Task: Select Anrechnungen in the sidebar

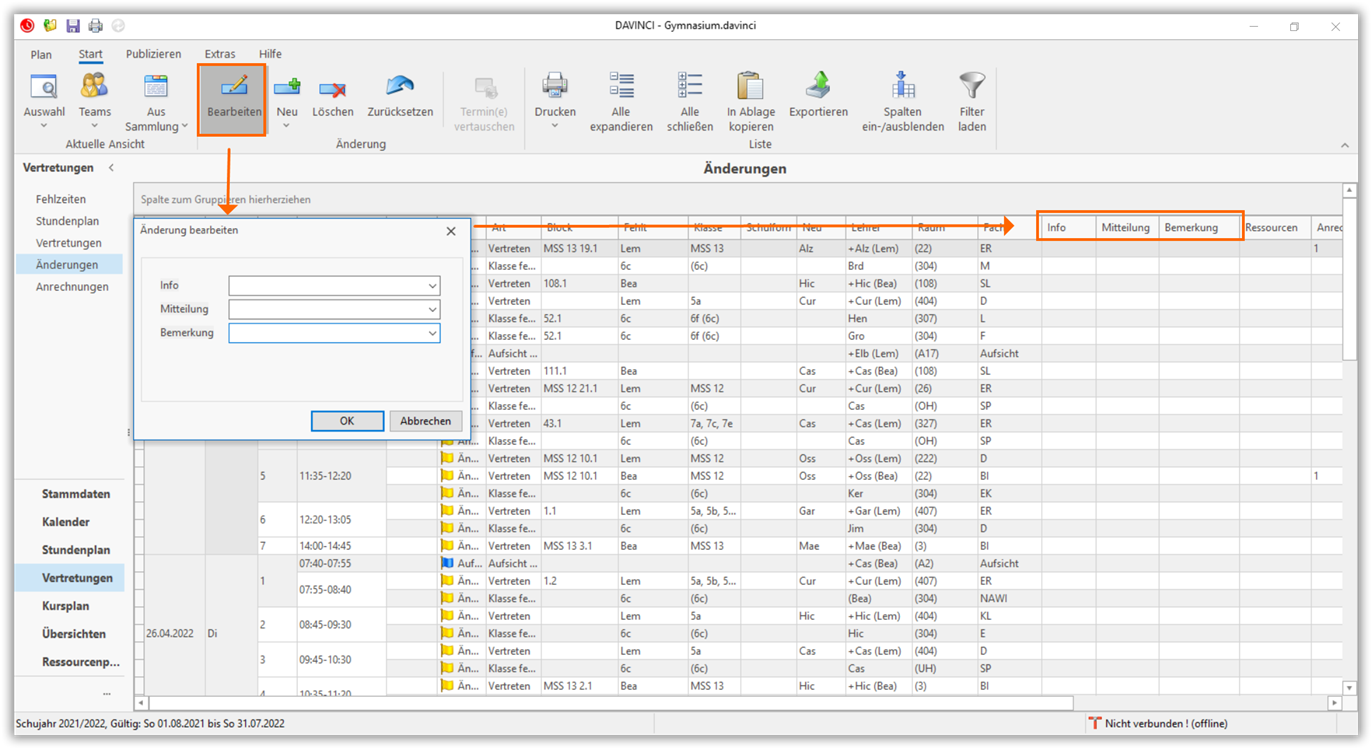Action: pyautogui.click(x=72, y=287)
